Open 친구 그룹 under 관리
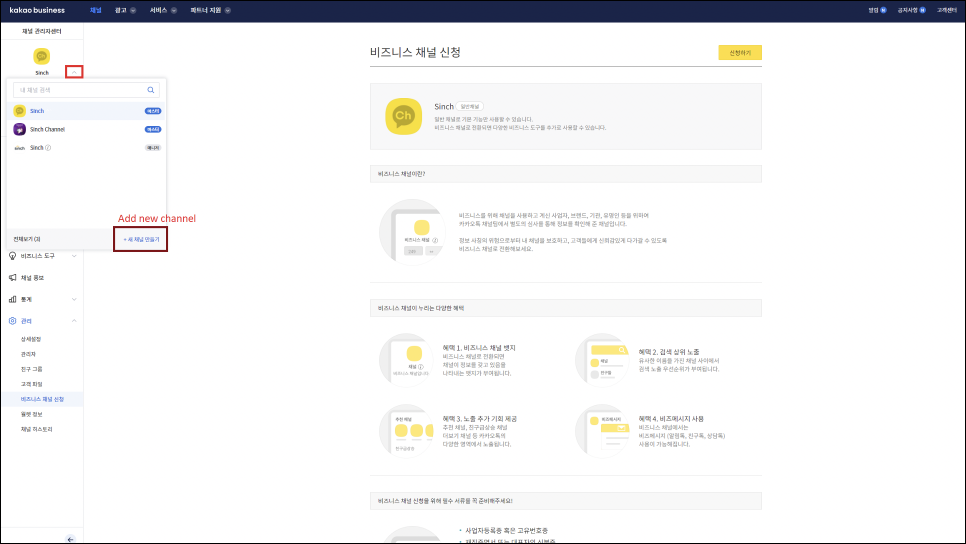Viewport: 966px width, 544px height. coord(31,369)
